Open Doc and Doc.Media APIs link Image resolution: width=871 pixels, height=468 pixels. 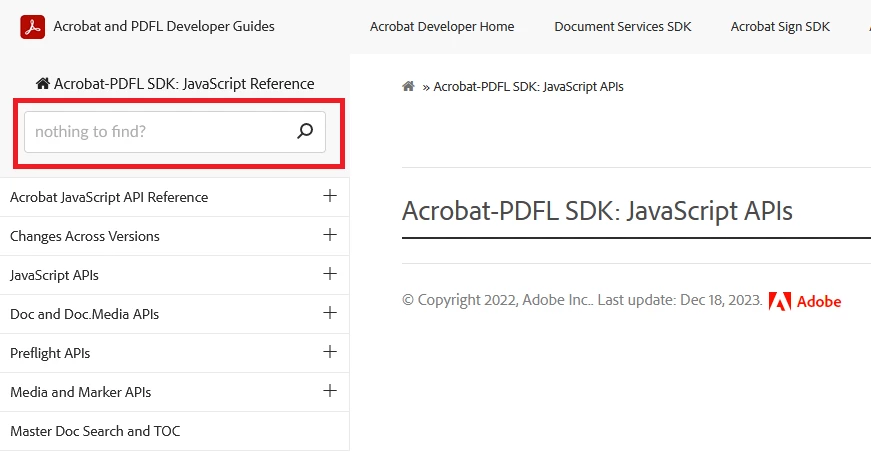(84, 314)
